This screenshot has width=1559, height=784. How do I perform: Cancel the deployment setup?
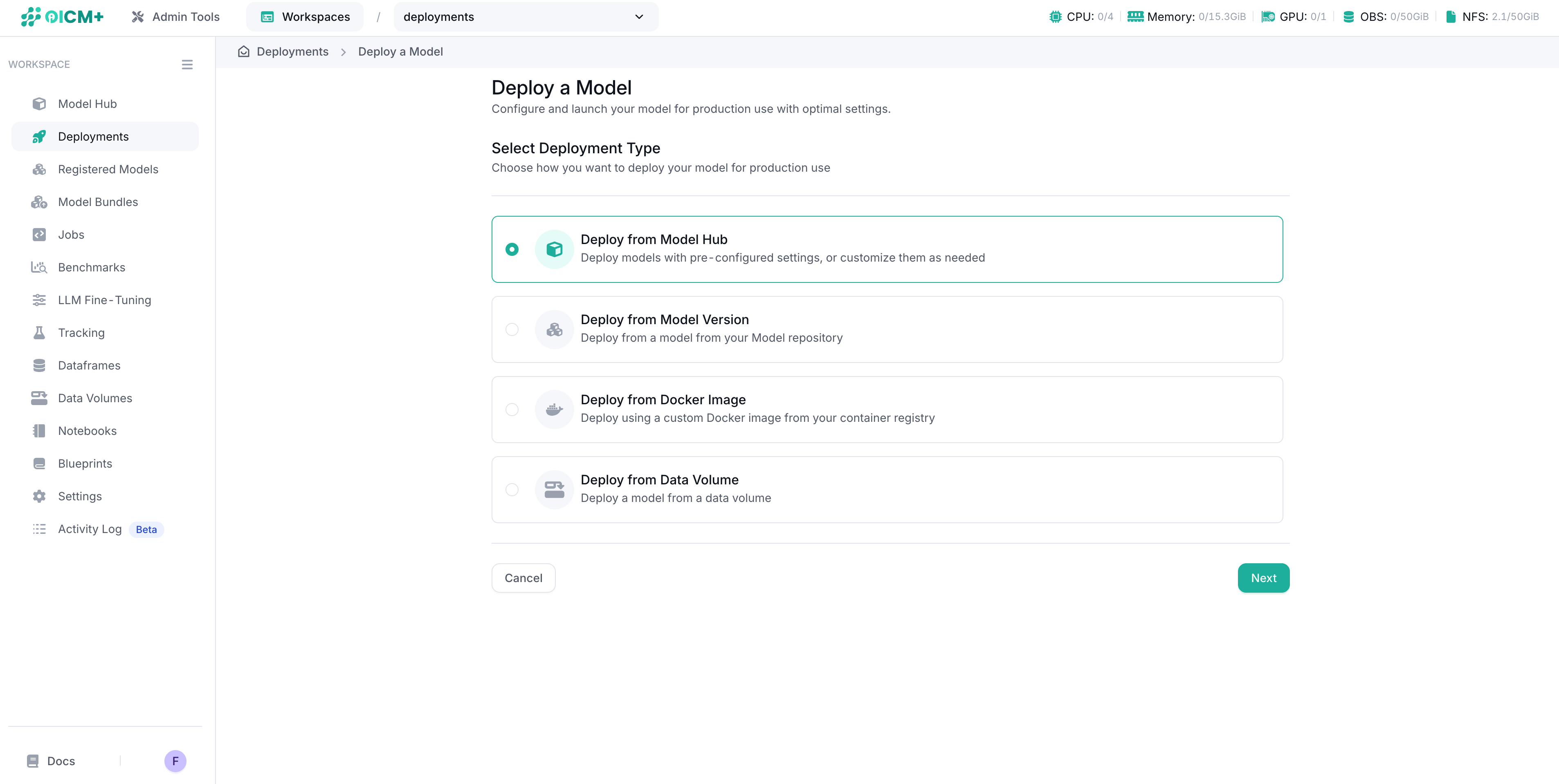pos(523,578)
